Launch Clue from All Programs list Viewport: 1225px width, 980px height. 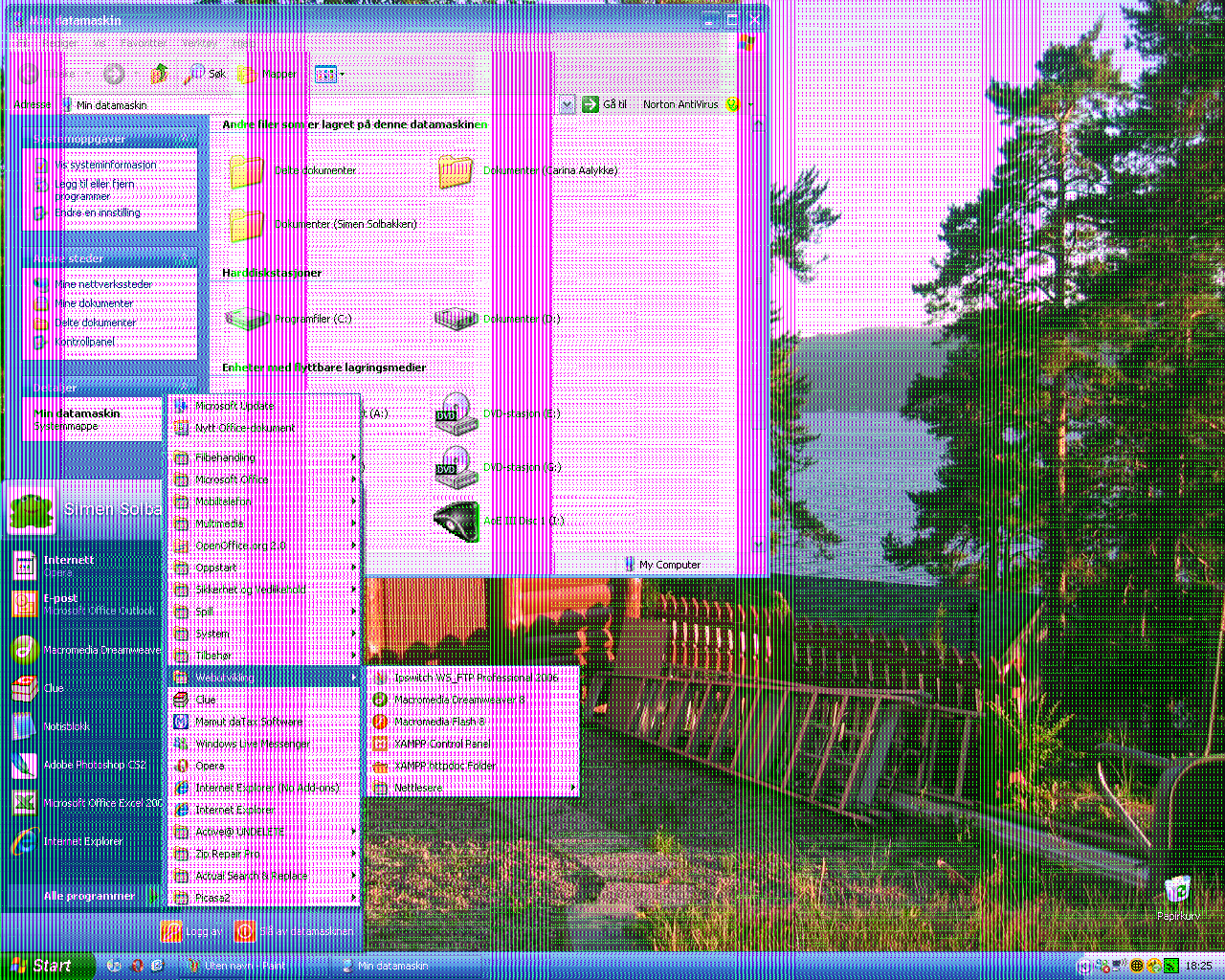pos(265,700)
